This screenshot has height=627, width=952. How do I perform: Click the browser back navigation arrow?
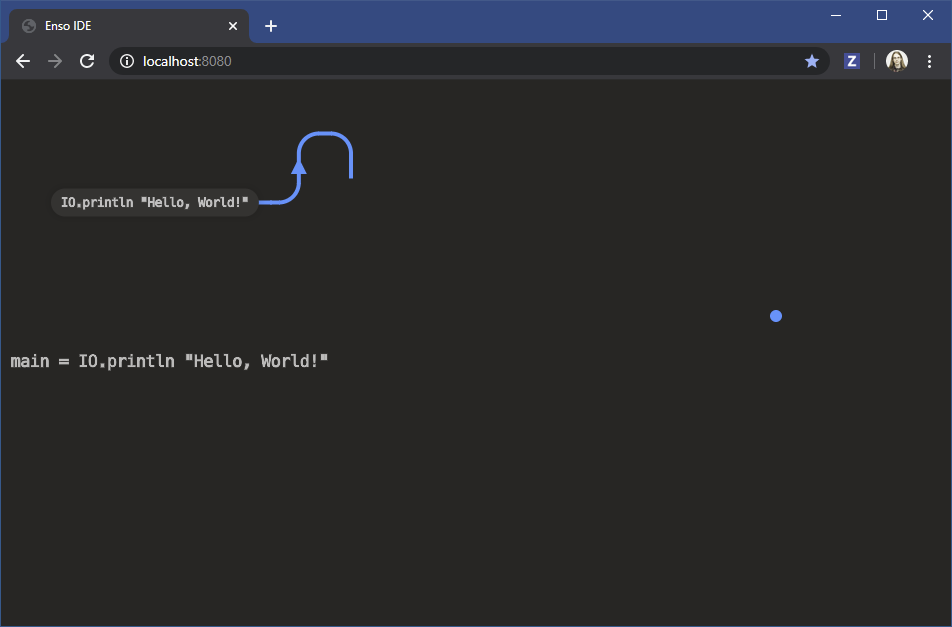click(23, 61)
